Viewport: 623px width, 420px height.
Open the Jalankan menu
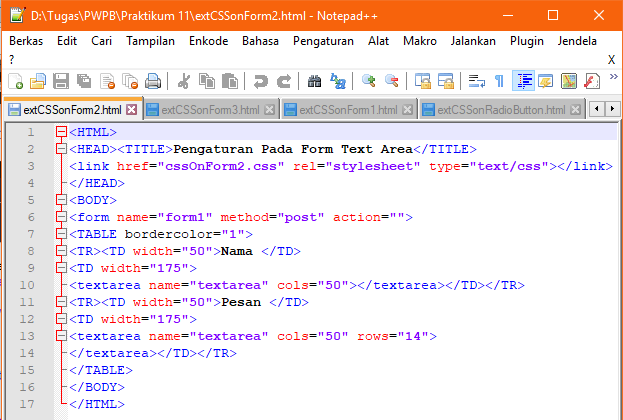[473, 41]
